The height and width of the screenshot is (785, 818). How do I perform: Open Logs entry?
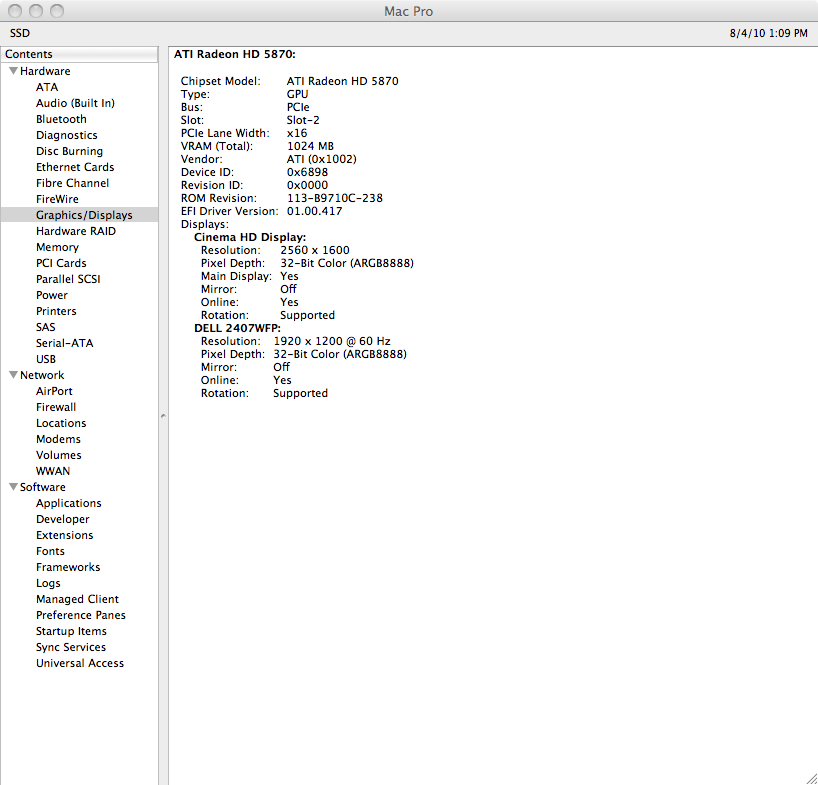(x=49, y=583)
